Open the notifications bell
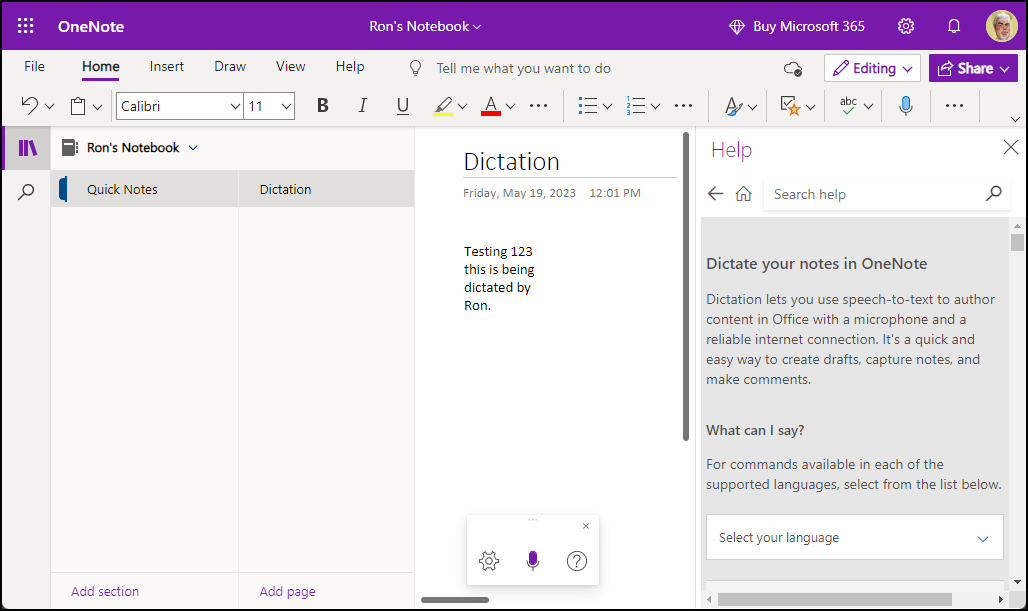The image size is (1028, 611). pos(954,26)
